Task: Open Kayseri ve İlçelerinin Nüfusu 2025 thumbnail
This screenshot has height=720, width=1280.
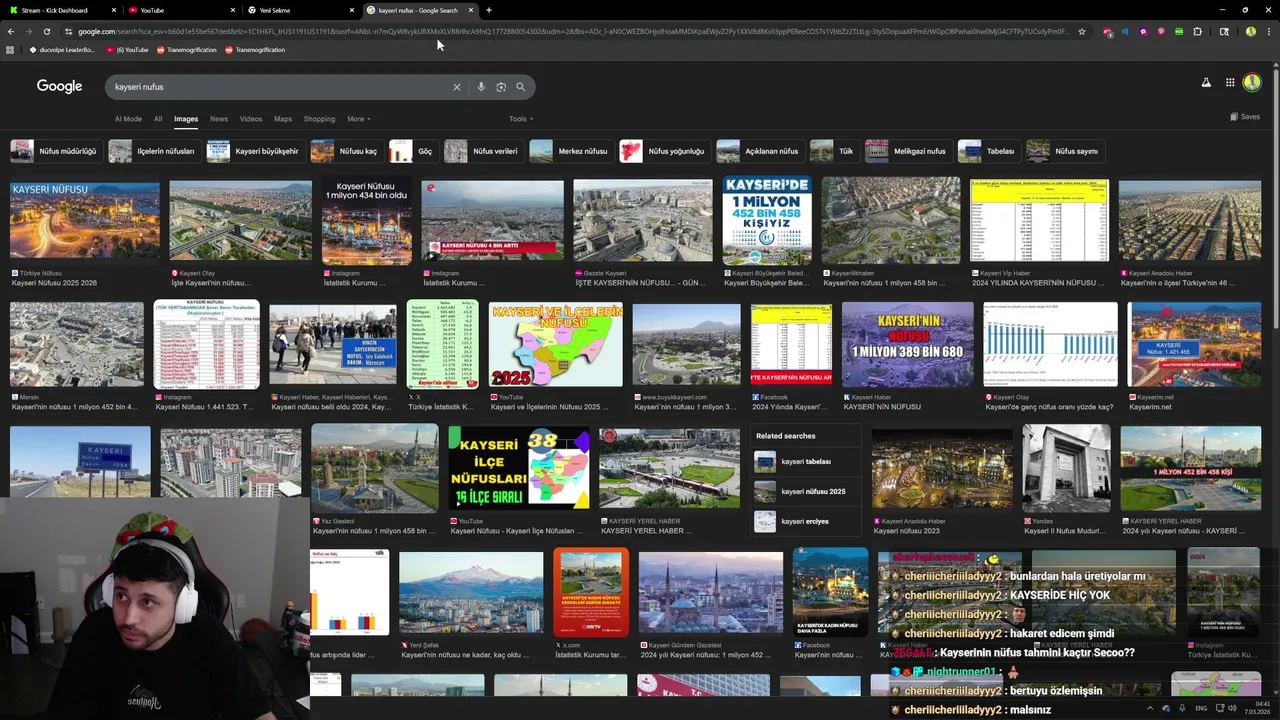Action: coord(556,345)
